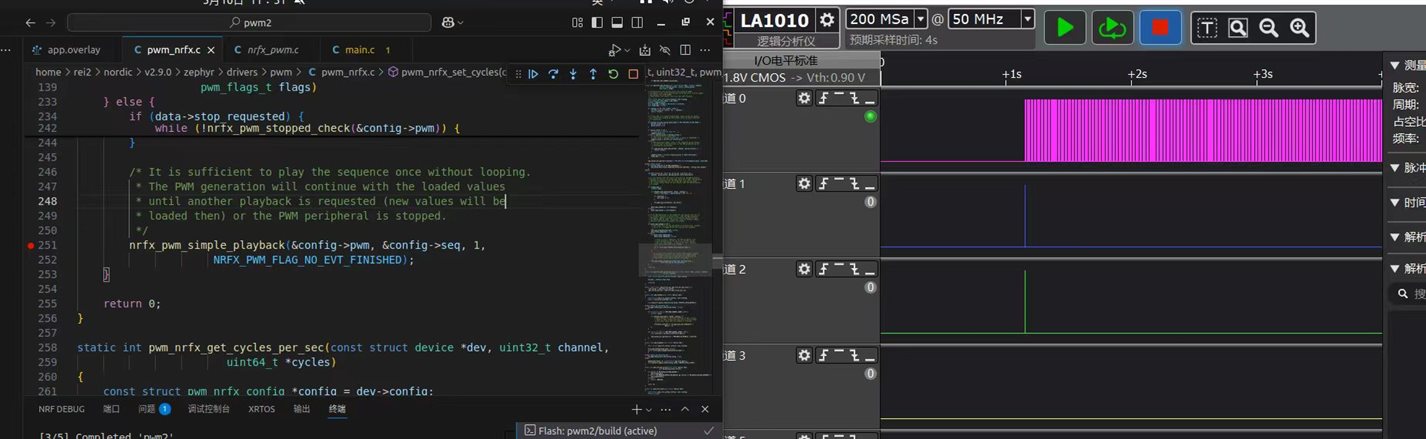
Task: Open the 问题 (problems) panel tab
Action: pyautogui.click(x=153, y=409)
